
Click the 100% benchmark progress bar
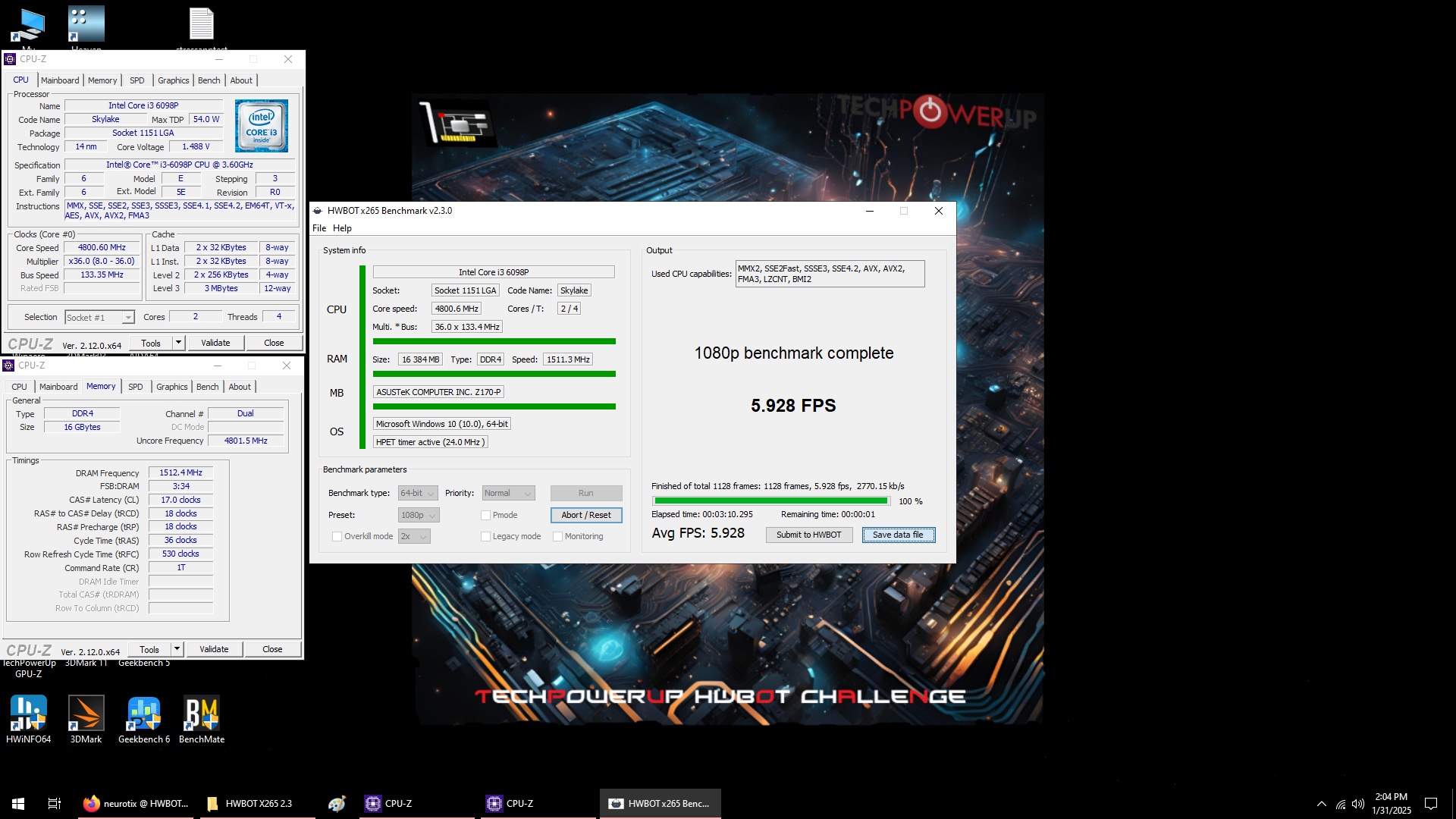coord(771,500)
